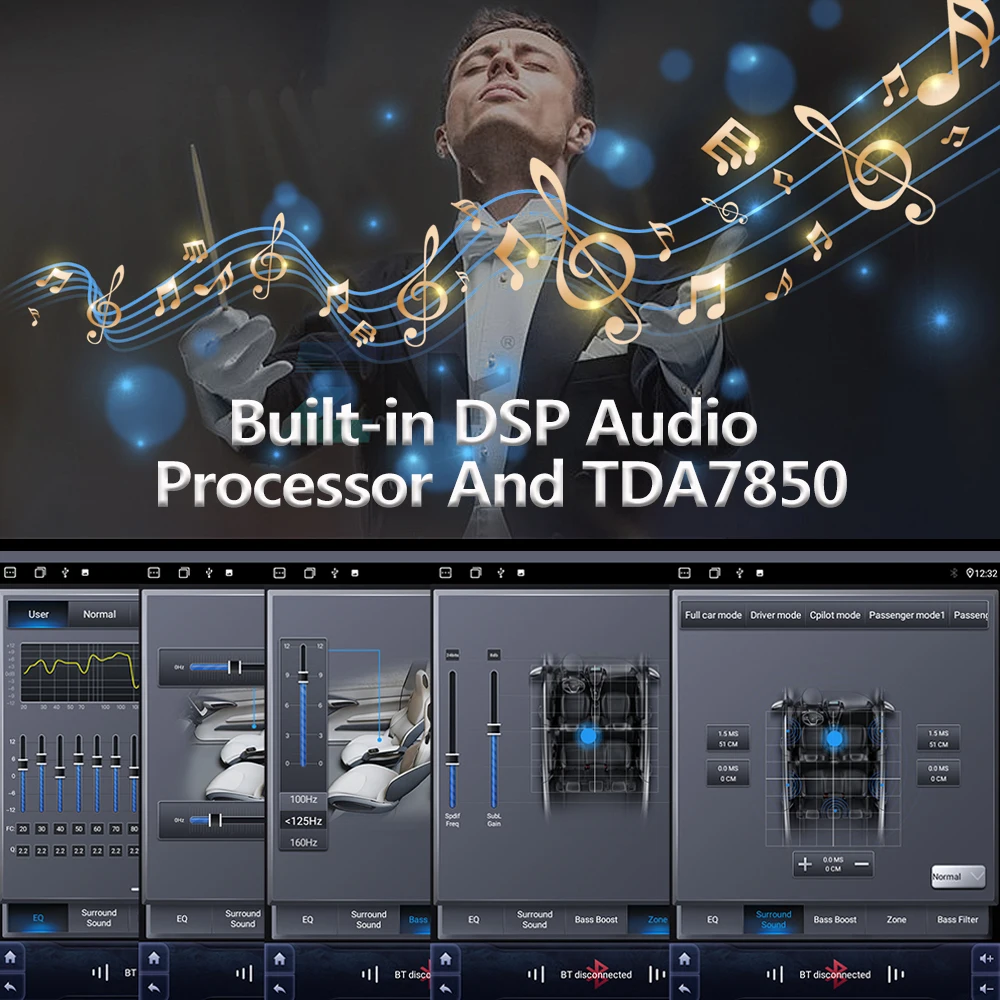Viewport: 1000px width, 1000px height.
Task: Tap the plus icon for delay adjustment
Action: point(805,864)
